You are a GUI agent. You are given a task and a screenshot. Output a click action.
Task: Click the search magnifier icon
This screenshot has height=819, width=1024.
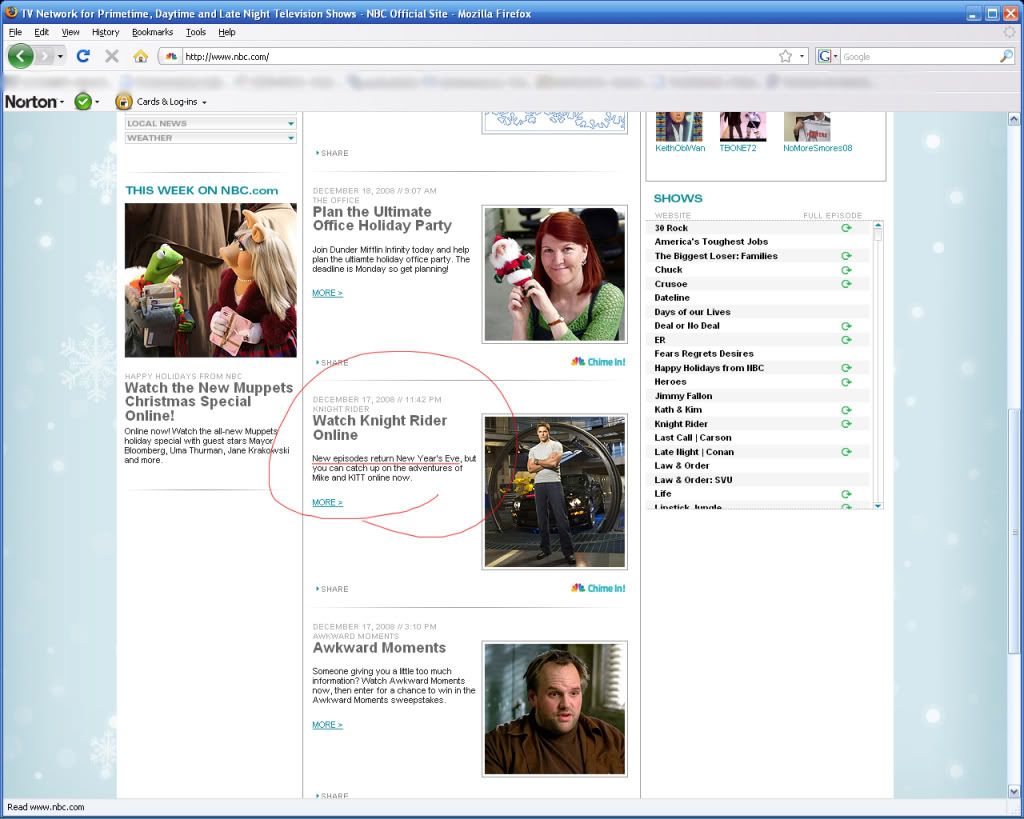click(x=1006, y=56)
